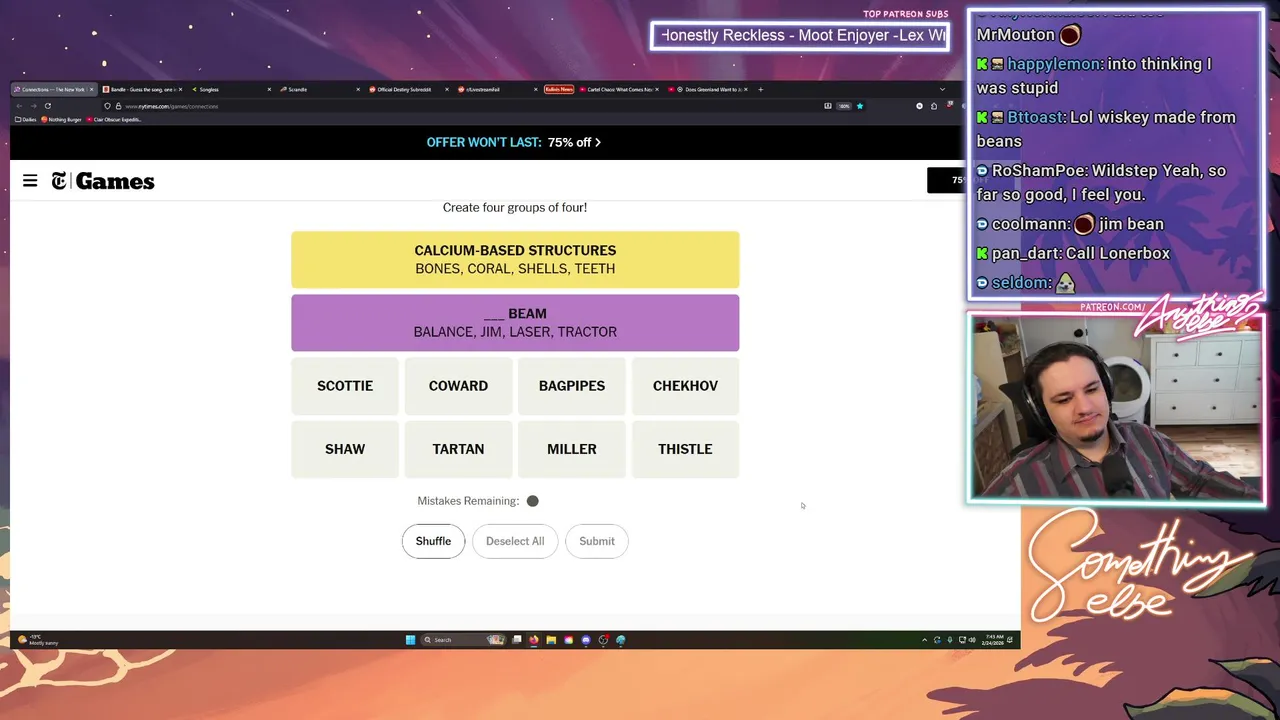1280x720 pixels.
Task: Select the SCOTTIE tile
Action: click(345, 386)
